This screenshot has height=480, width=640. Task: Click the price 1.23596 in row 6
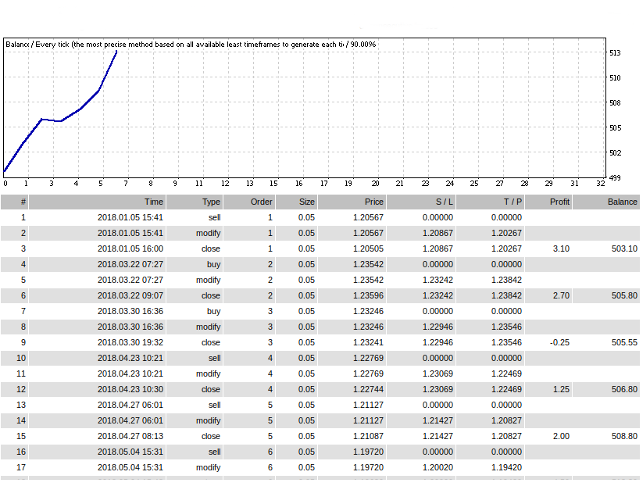pos(363,295)
